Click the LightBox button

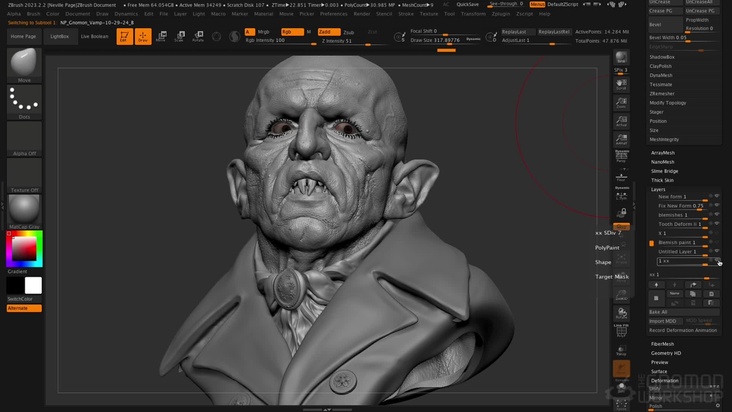60,36
